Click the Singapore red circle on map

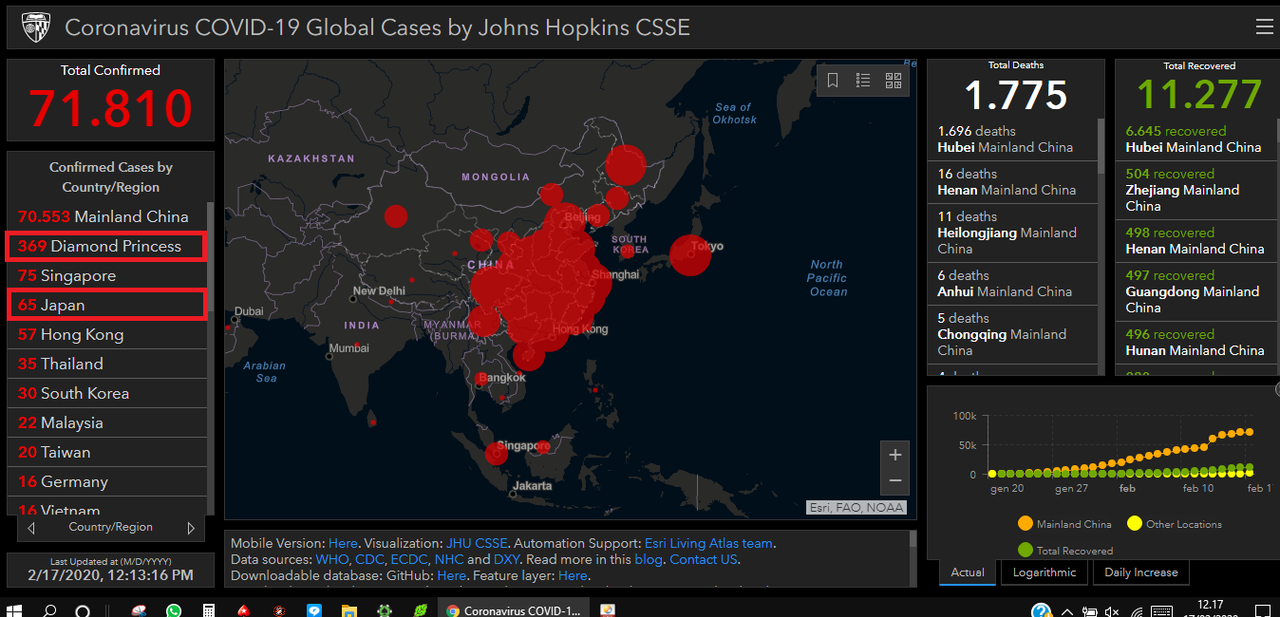coord(496,454)
